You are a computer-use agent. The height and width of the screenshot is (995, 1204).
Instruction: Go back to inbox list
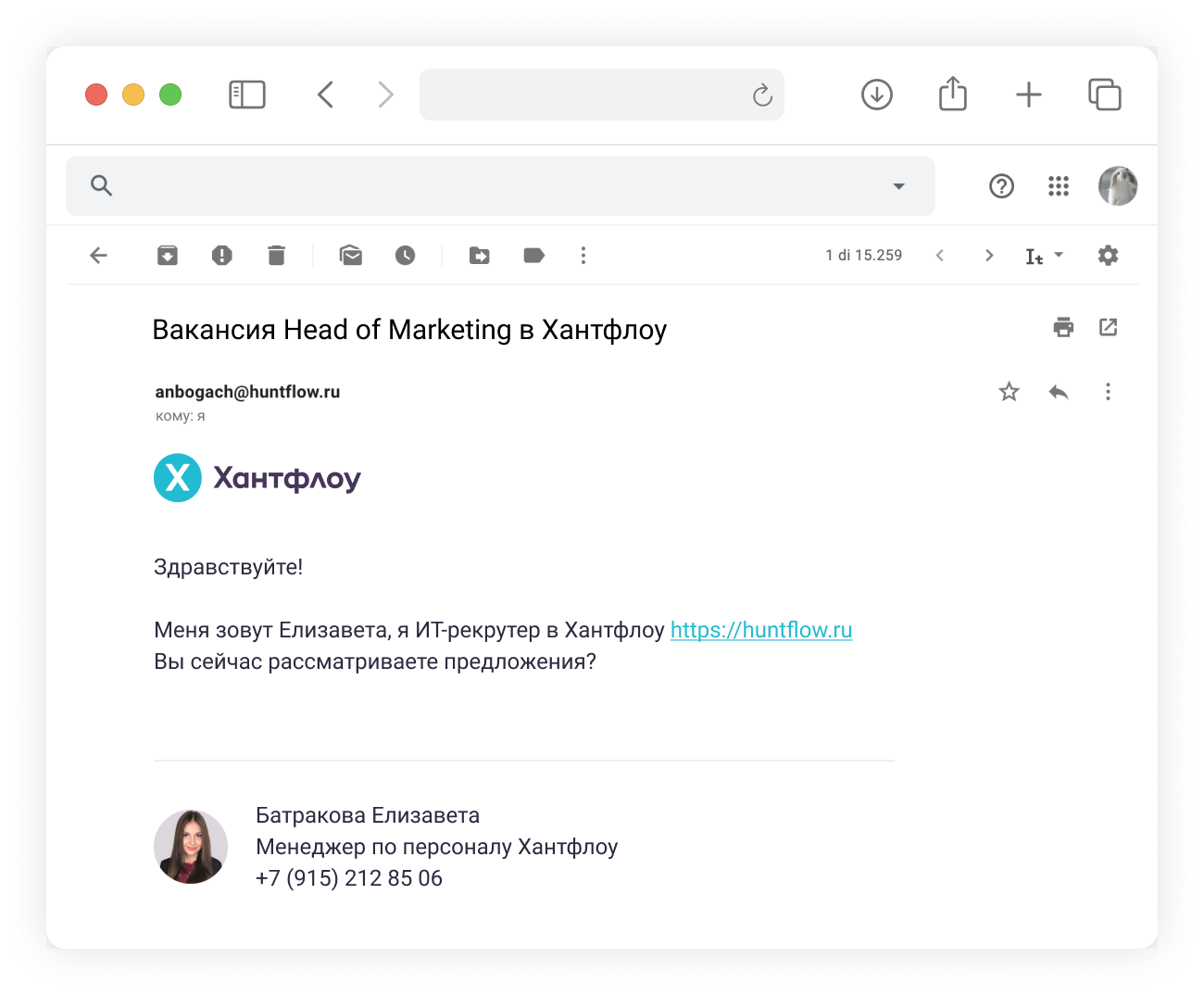click(99, 256)
